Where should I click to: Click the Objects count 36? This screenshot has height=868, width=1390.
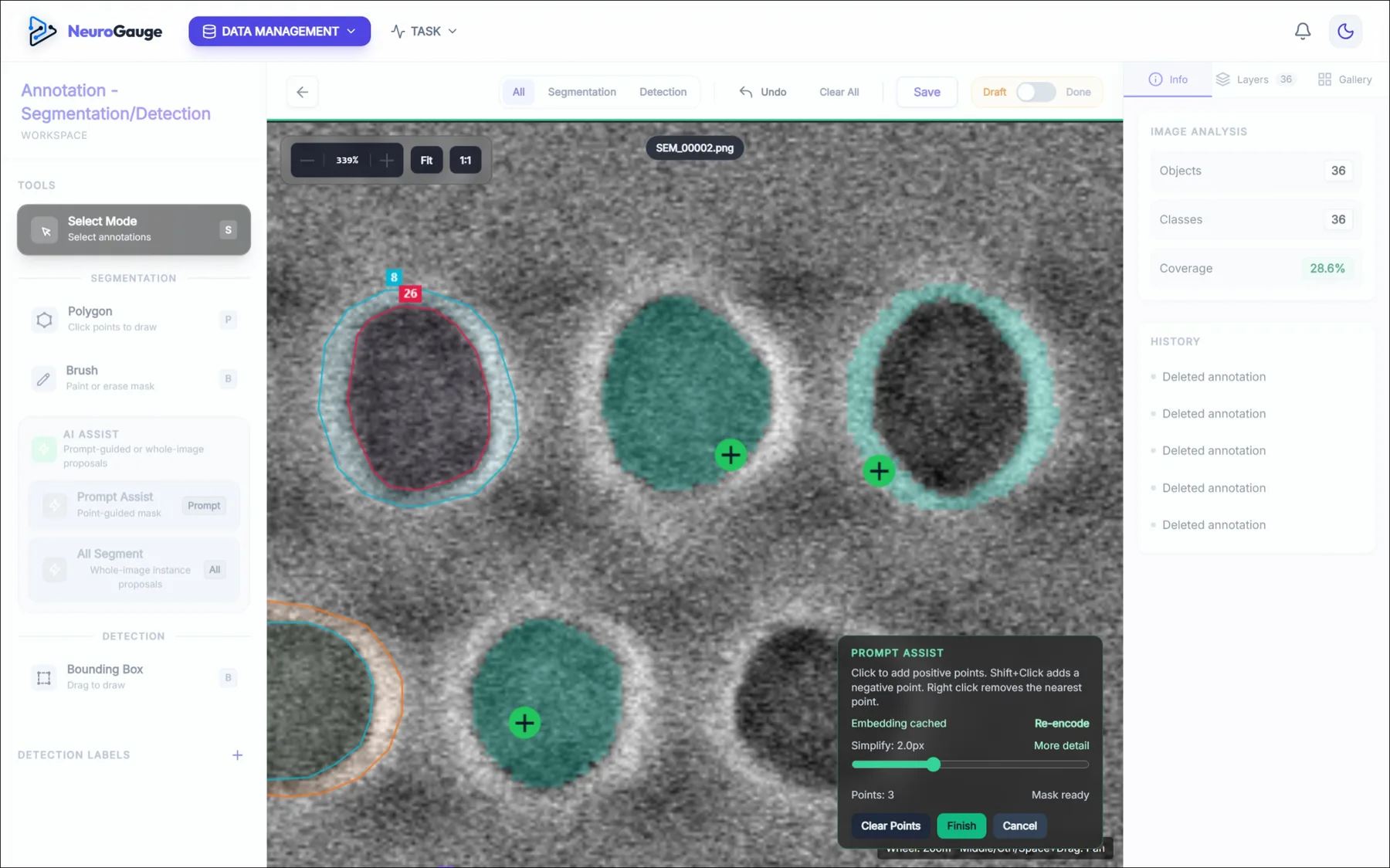[x=1338, y=171]
